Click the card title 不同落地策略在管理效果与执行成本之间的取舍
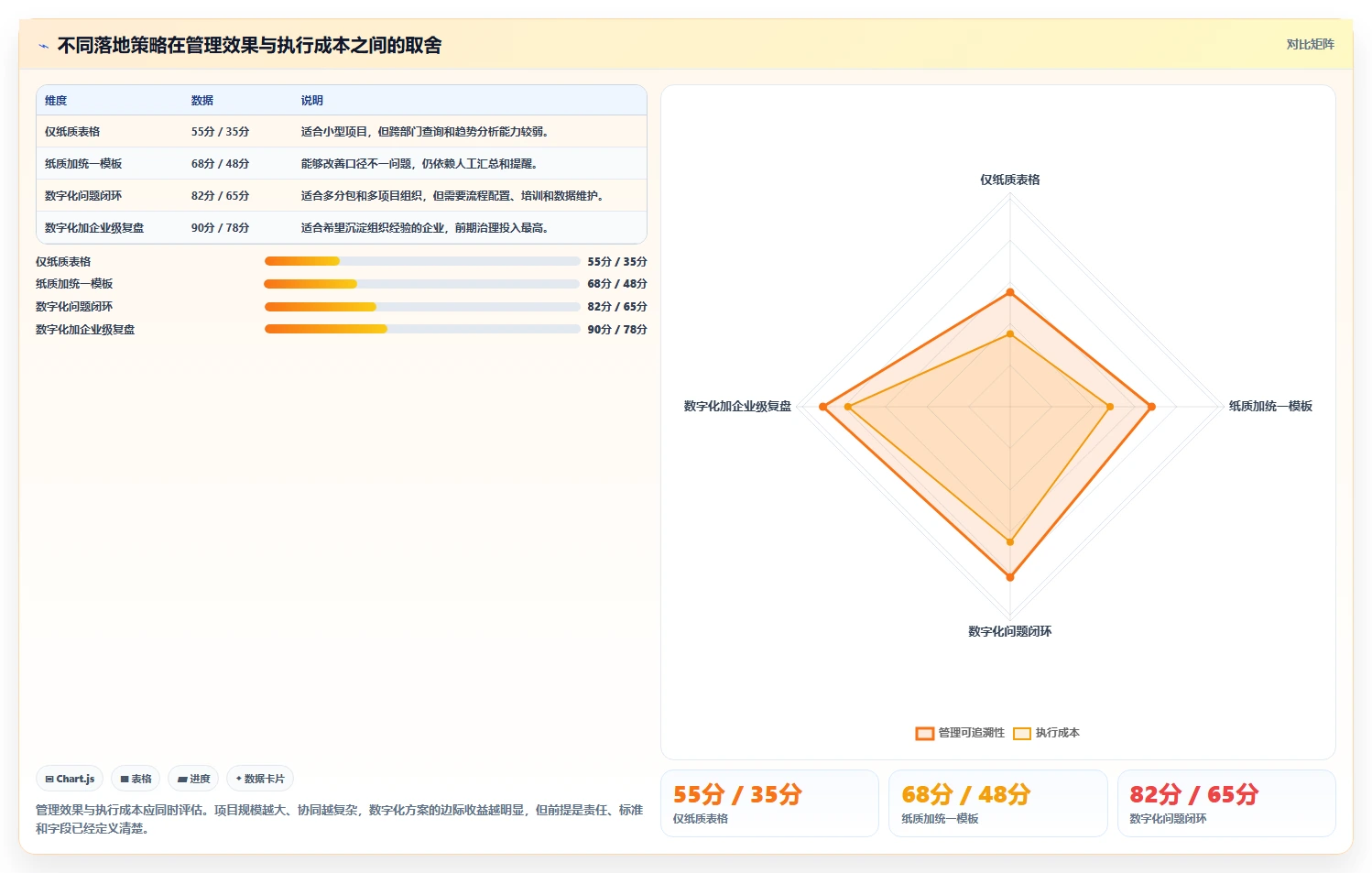The width and height of the screenshot is (1372, 873). click(x=249, y=46)
